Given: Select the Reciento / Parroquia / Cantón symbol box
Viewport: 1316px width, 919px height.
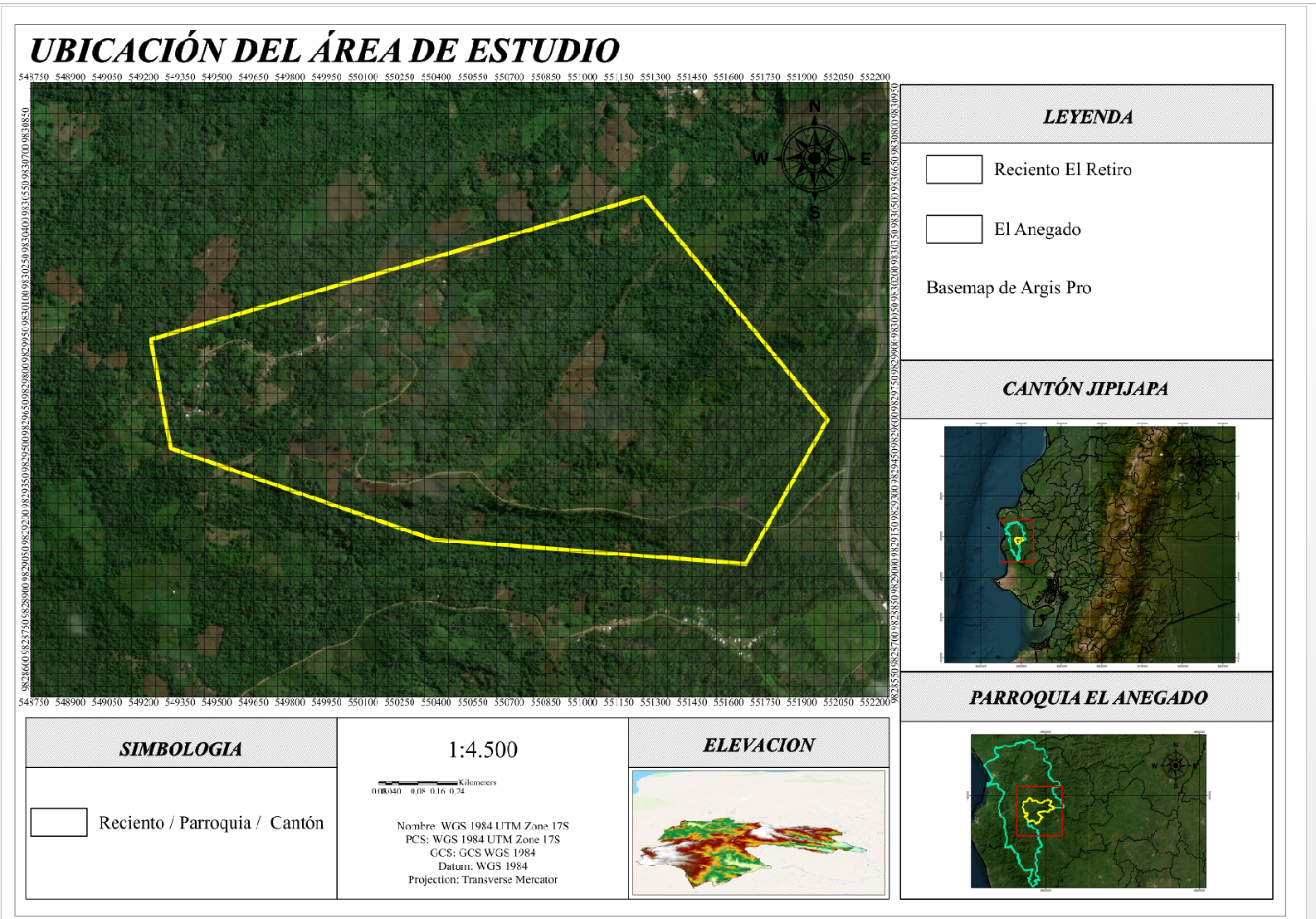Looking at the screenshot, I should (59, 822).
